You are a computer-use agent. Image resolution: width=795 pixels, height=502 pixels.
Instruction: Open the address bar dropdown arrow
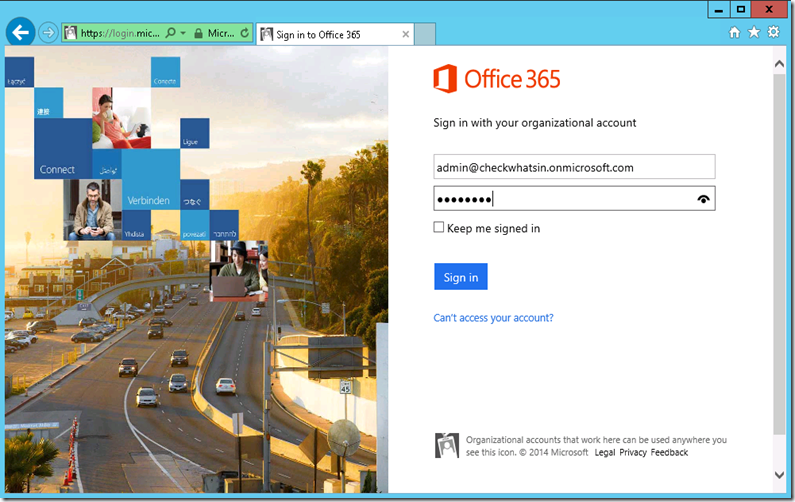(x=183, y=33)
